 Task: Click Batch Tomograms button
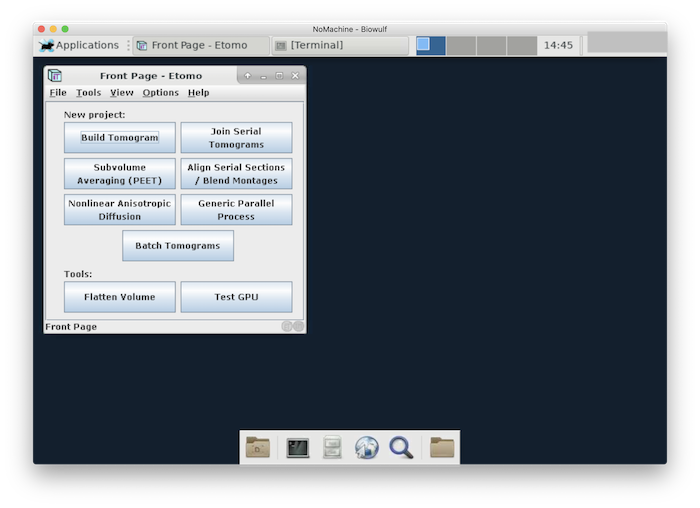pyautogui.click(x=177, y=246)
